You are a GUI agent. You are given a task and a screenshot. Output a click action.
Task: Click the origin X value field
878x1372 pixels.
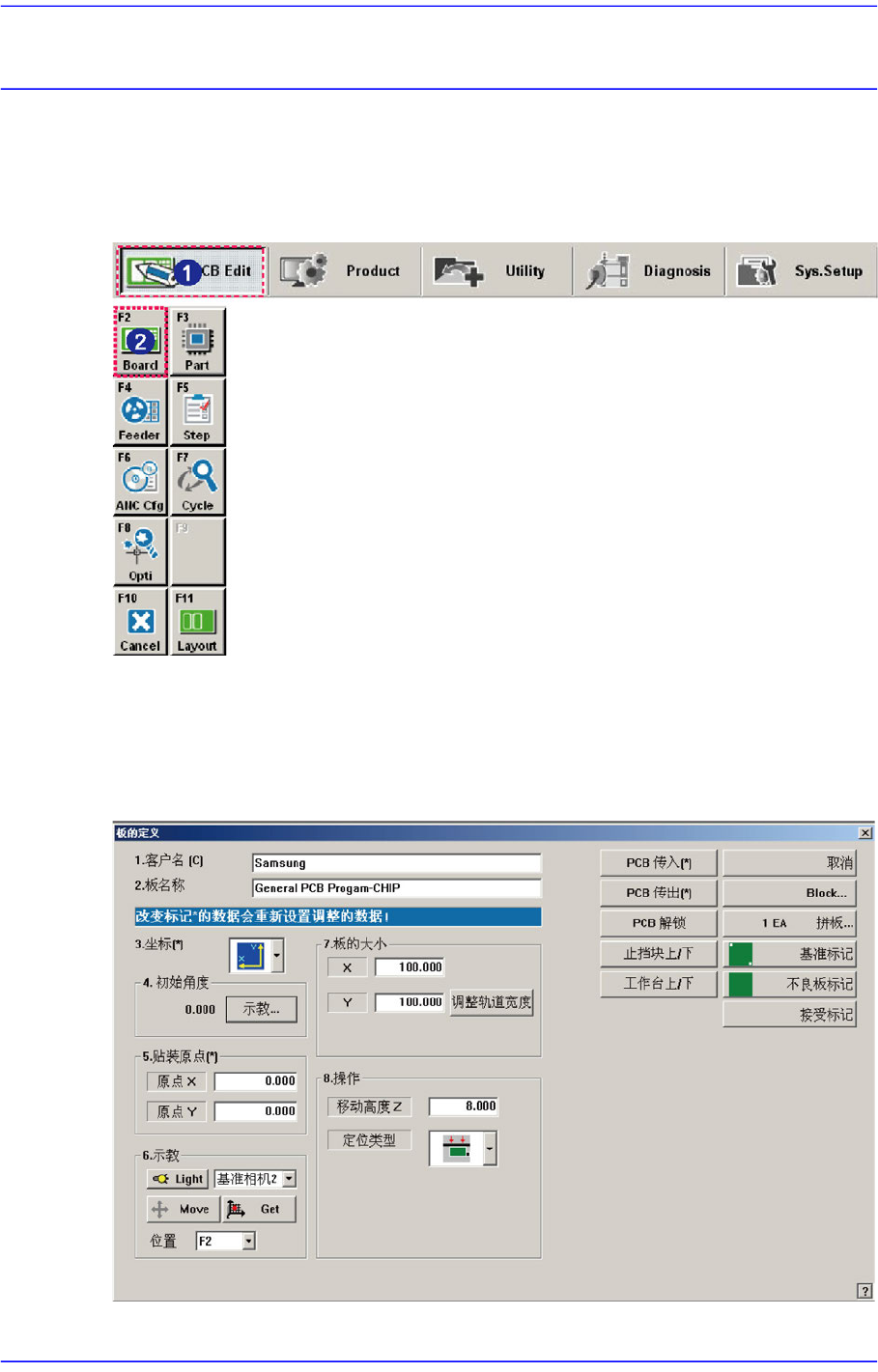[256, 1081]
